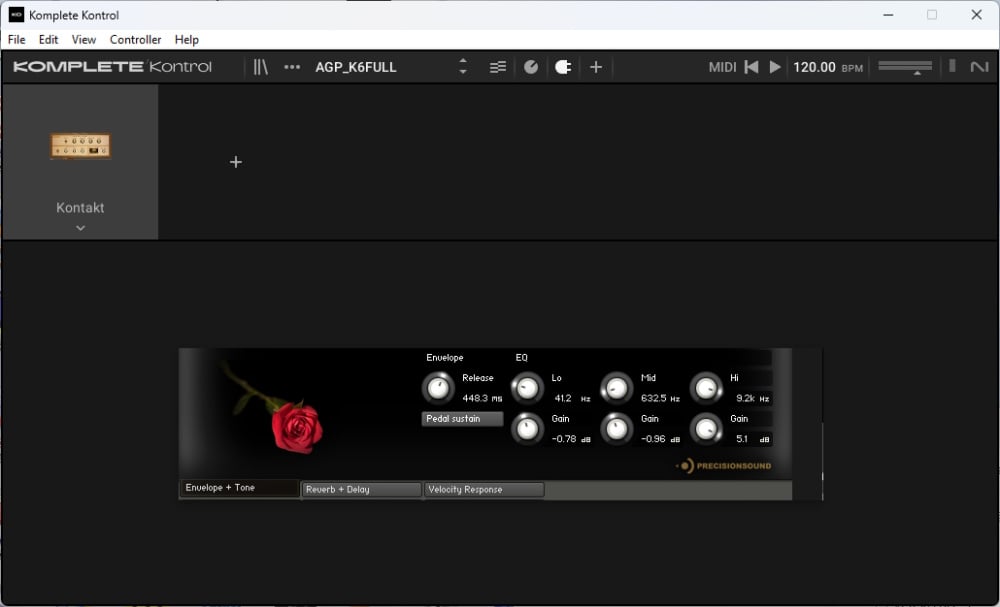Click preset down arrow stepper

pos(463,72)
